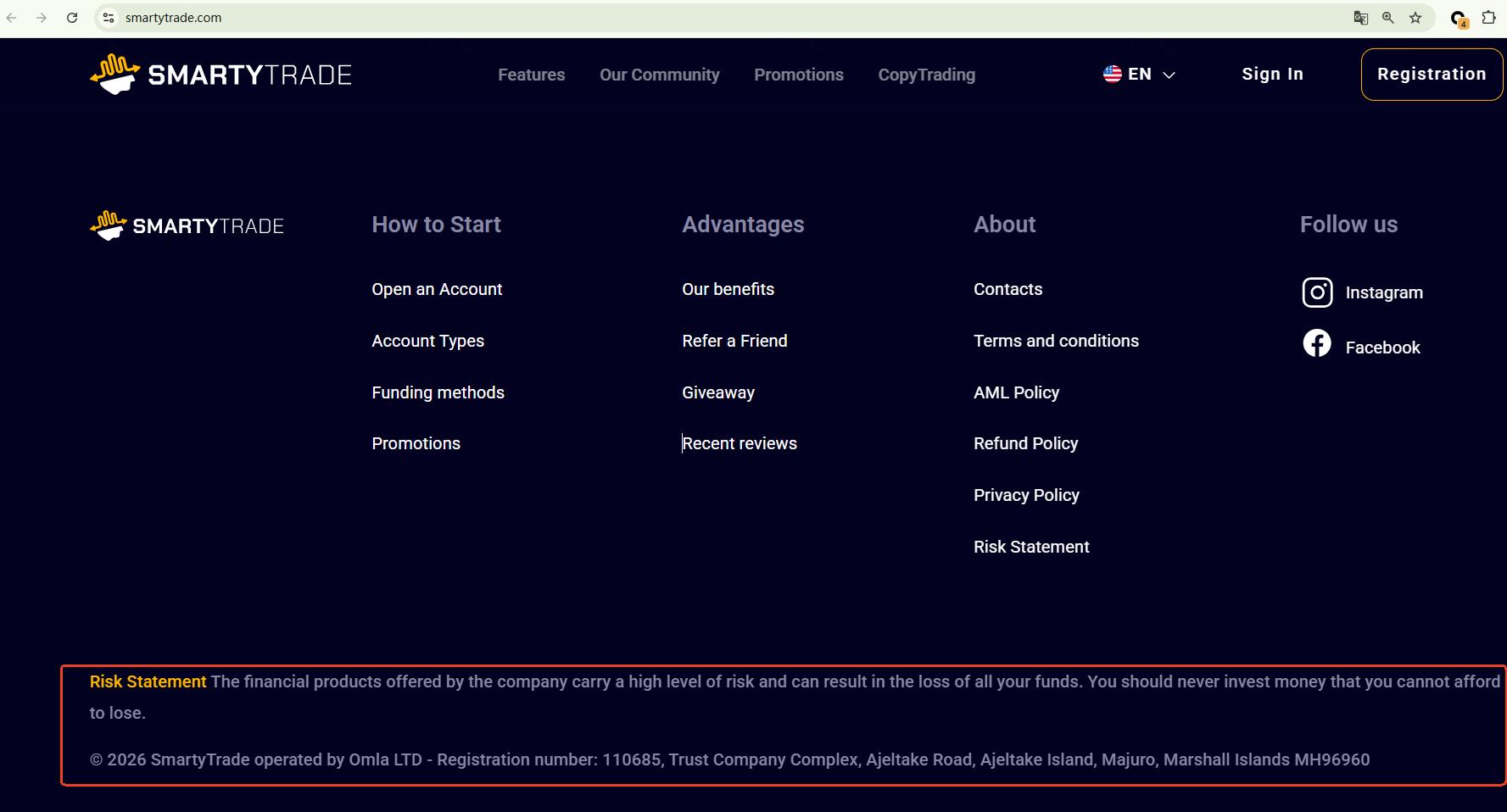The width and height of the screenshot is (1507, 812).
Task: Click the translate page icon
Action: point(1360,18)
